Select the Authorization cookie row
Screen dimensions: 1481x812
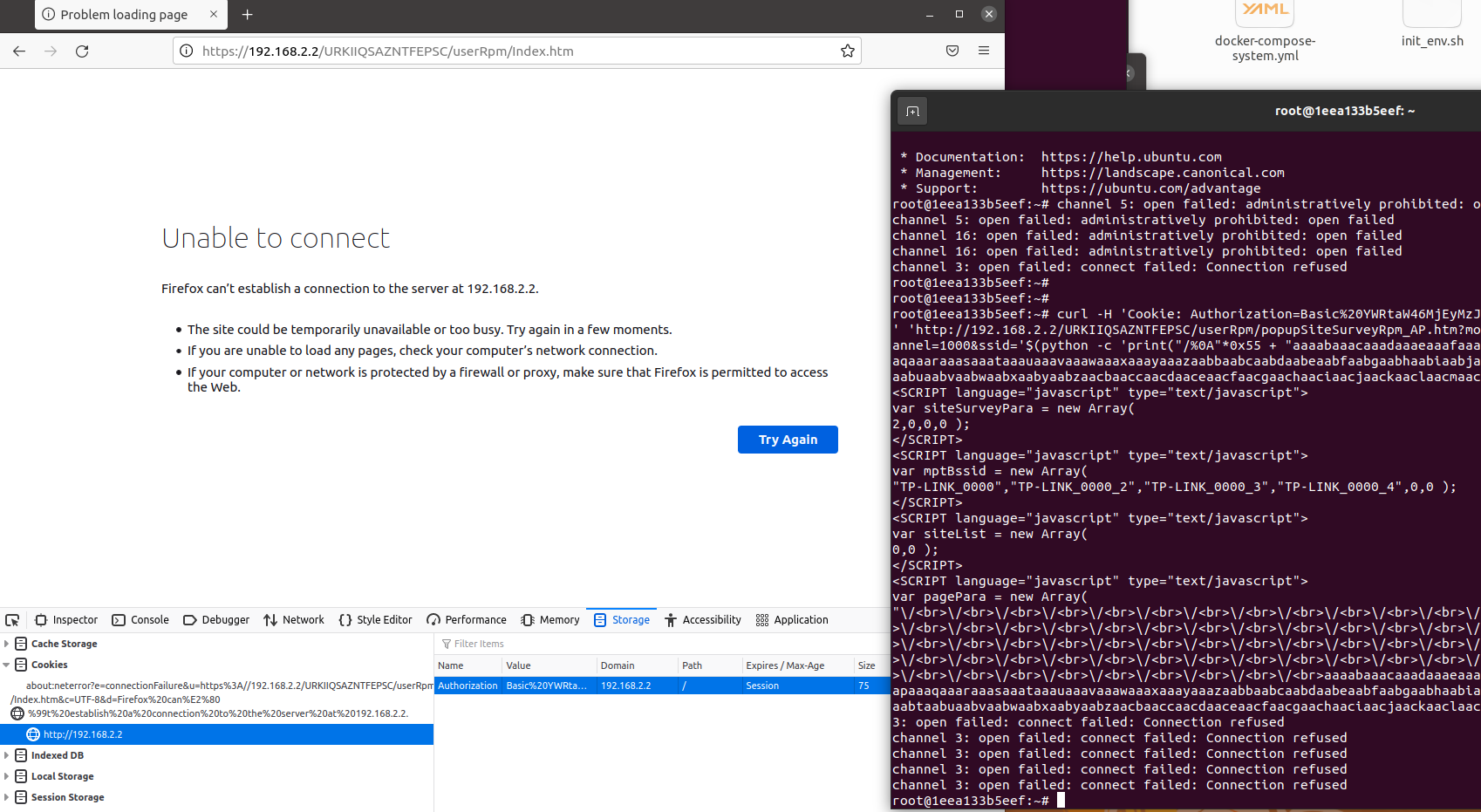pos(611,686)
